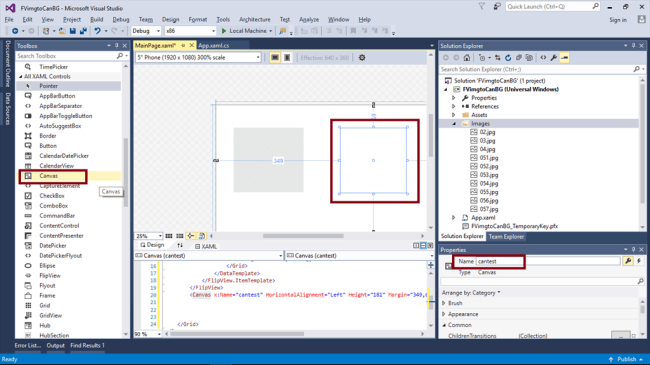The height and width of the screenshot is (365, 650).
Task: Select the FlipView control in Toolbox
Action: (50, 276)
